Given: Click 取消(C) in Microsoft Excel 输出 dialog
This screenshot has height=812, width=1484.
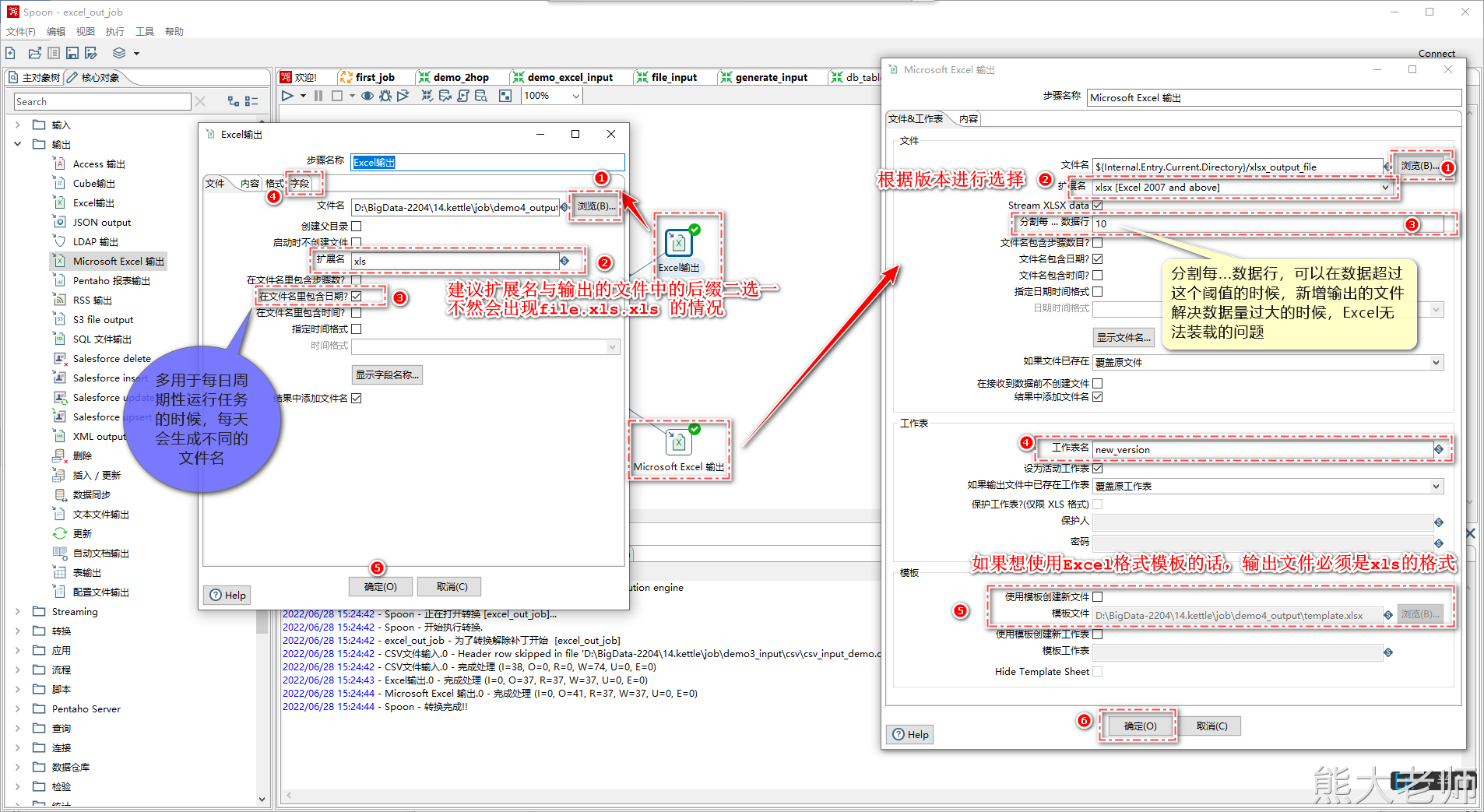Looking at the screenshot, I should 1211,726.
